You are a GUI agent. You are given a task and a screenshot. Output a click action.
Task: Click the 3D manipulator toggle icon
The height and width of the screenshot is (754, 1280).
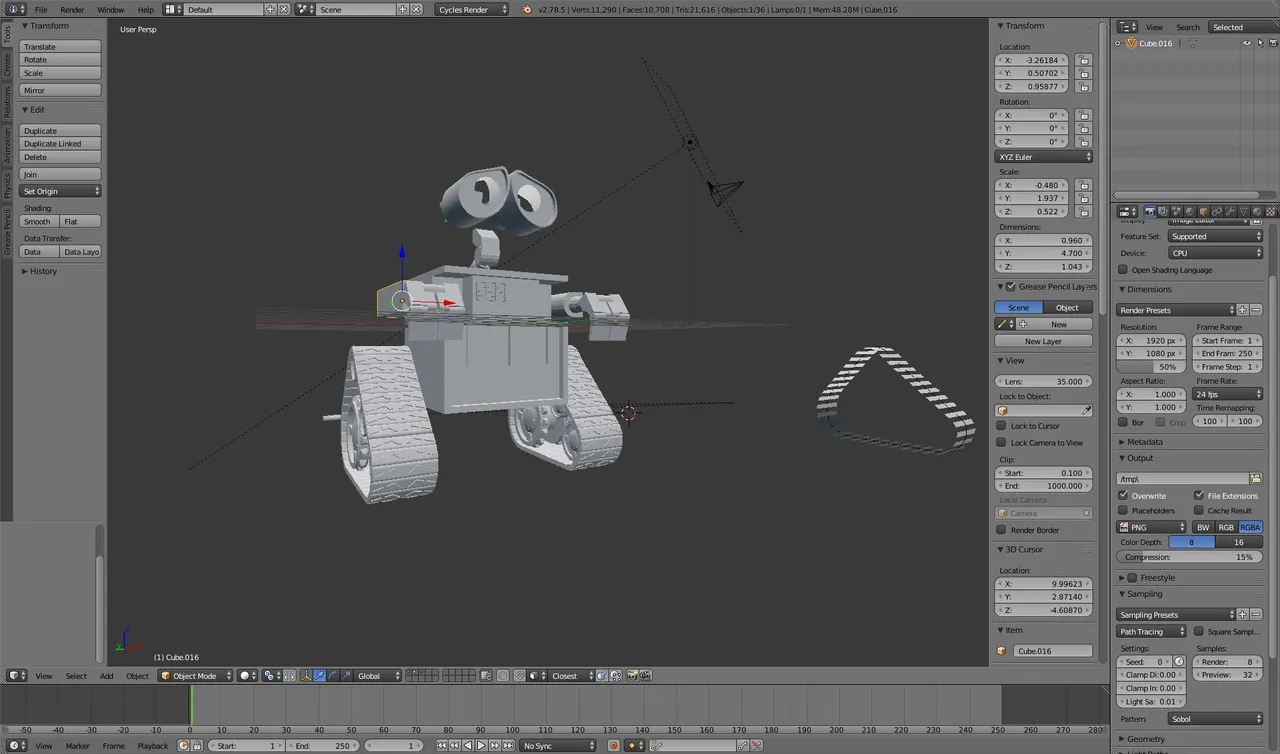click(306, 676)
